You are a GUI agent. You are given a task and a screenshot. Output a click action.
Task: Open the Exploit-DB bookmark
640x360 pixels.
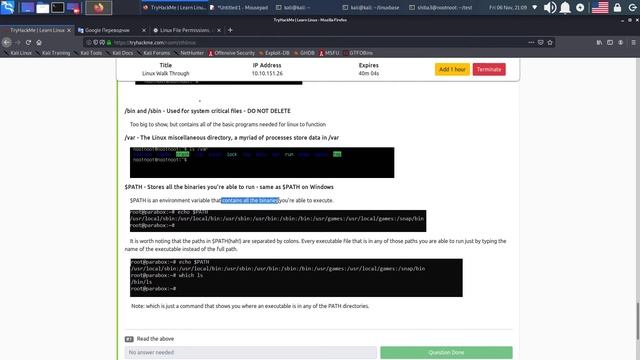click(274, 53)
